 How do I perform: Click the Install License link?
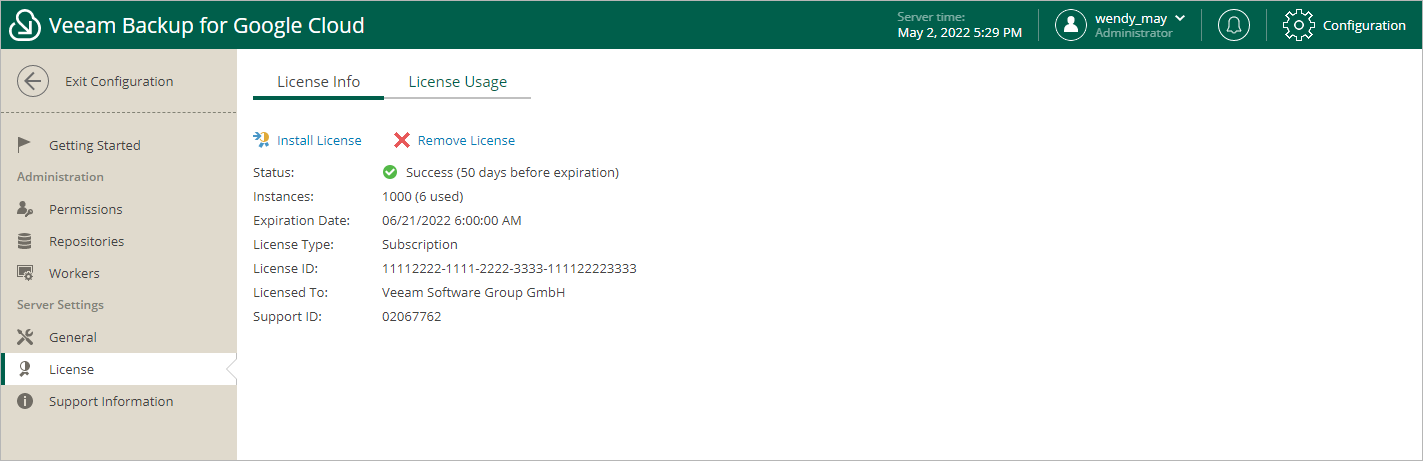pos(319,140)
